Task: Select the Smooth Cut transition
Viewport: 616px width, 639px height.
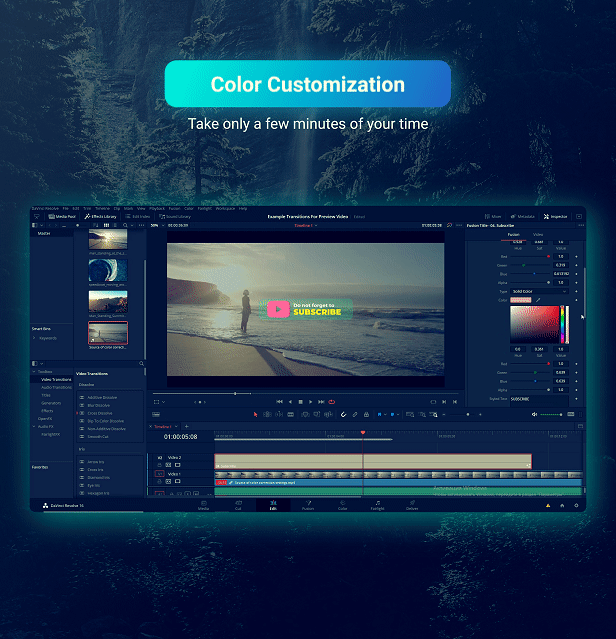Action: tap(98, 436)
